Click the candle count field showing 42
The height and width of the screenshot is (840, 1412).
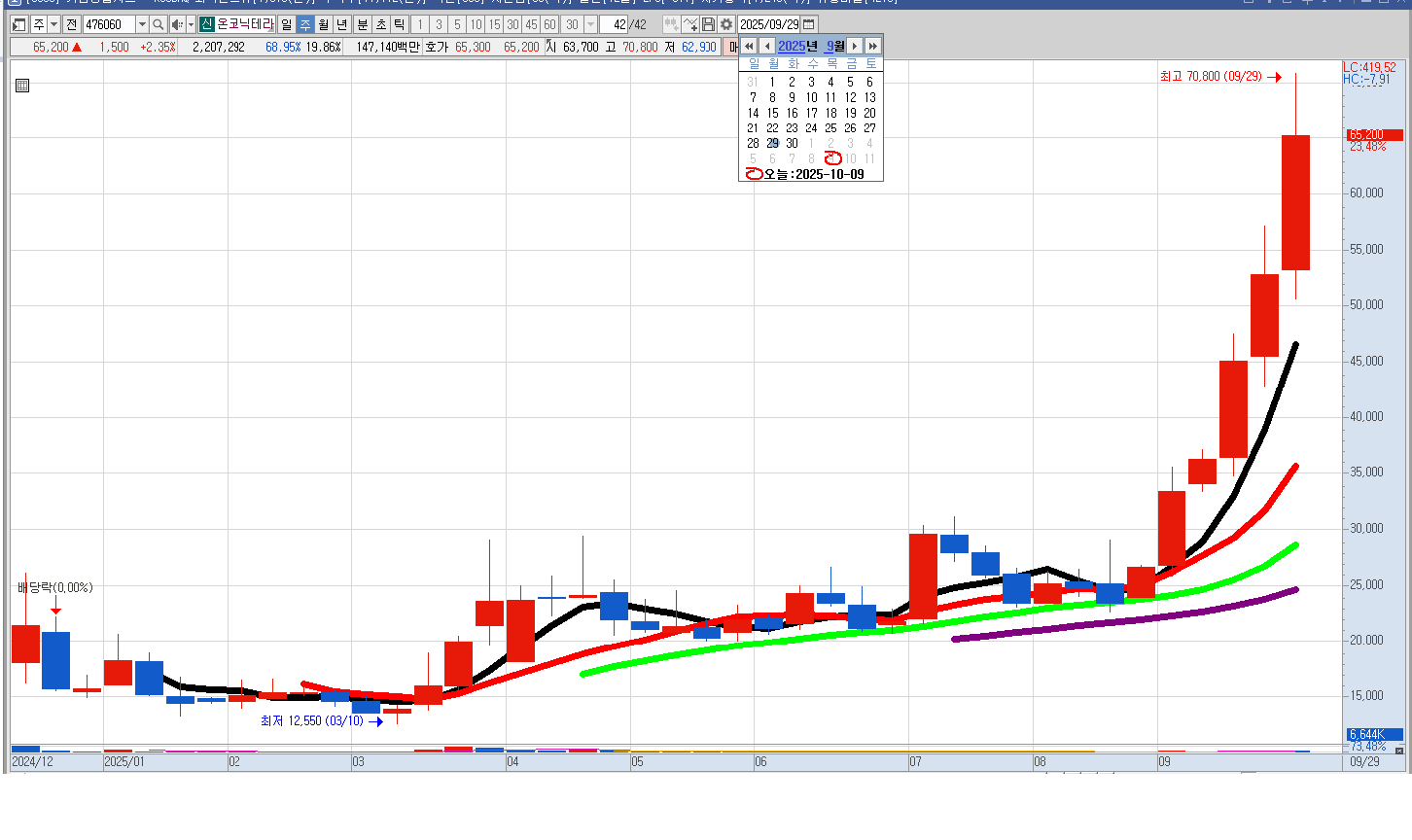pyautogui.click(x=615, y=24)
